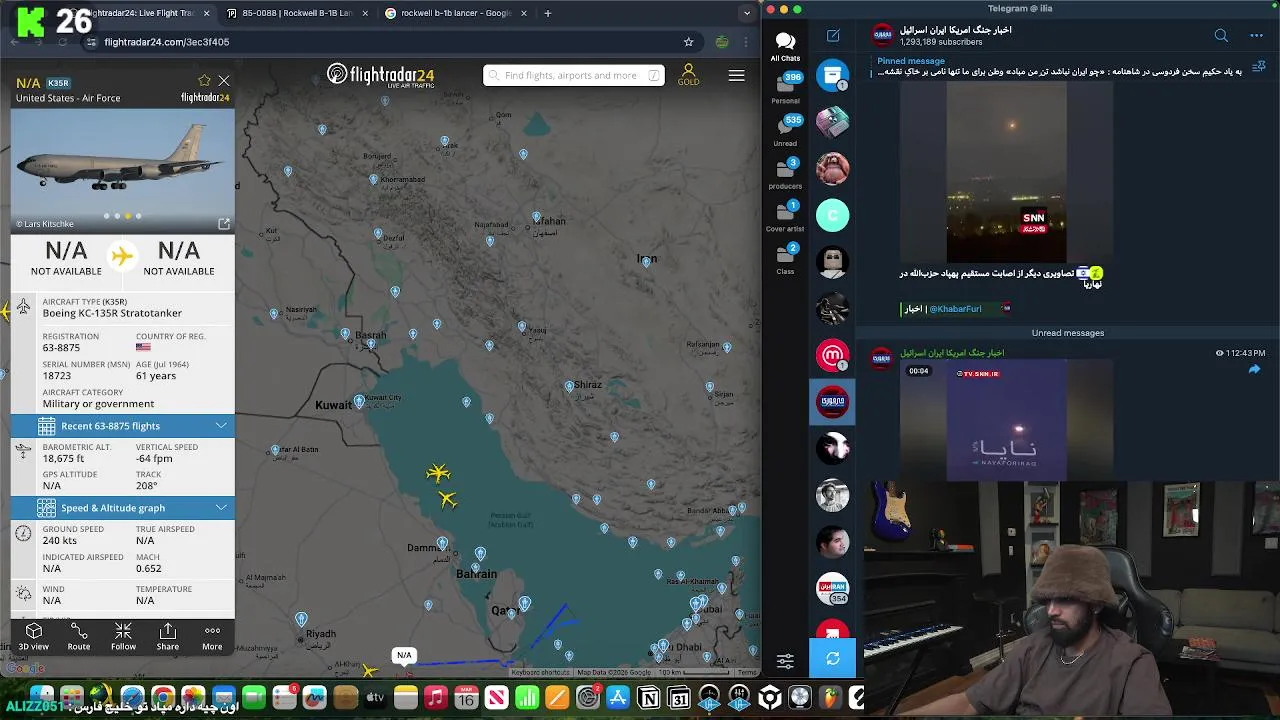Select yellow aircraft near Al-Kharj
1280x720 pixels.
tap(369, 671)
